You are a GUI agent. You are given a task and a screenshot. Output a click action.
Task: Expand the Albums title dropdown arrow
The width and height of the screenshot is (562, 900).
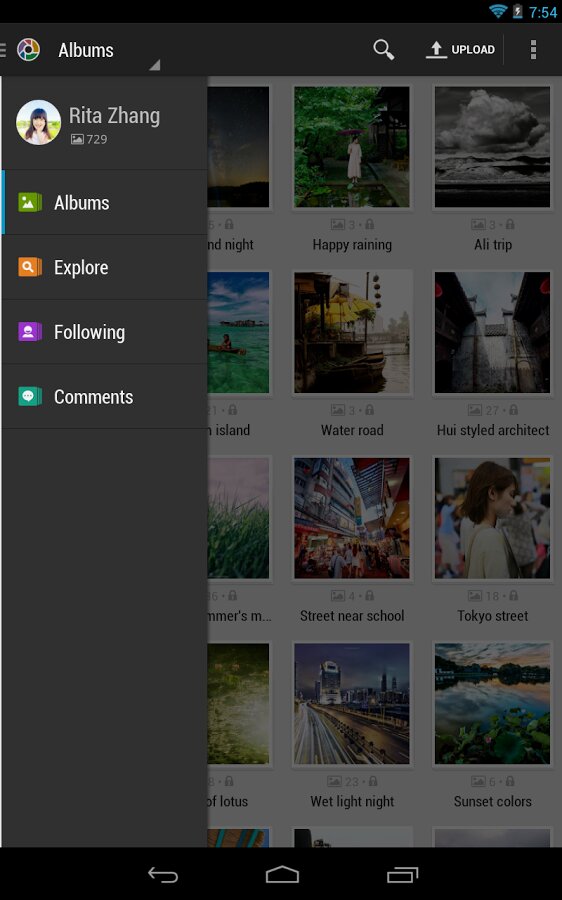tap(154, 65)
